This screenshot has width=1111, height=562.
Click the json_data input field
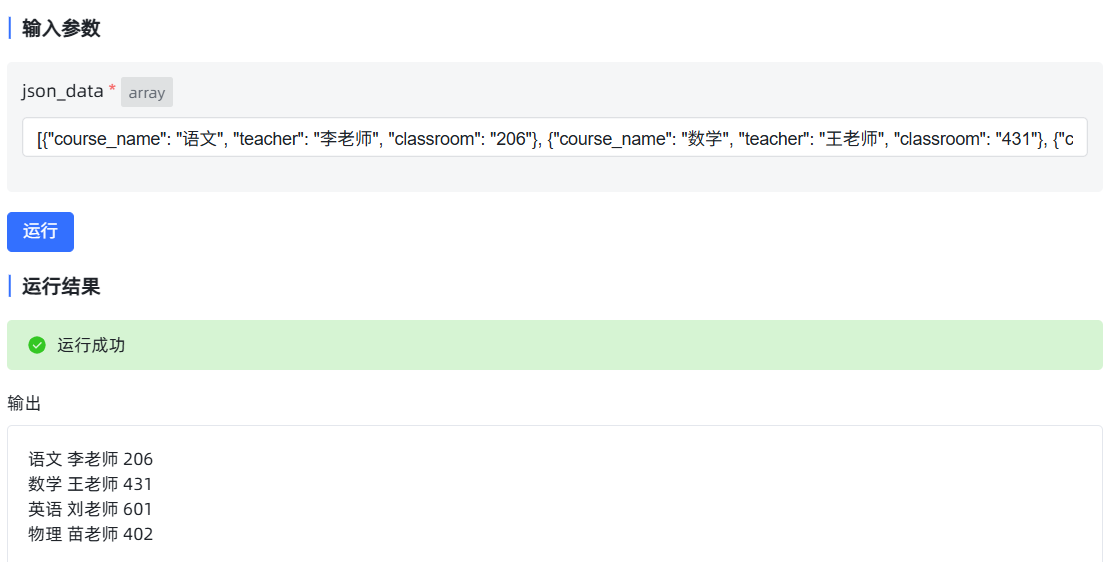coord(555,137)
